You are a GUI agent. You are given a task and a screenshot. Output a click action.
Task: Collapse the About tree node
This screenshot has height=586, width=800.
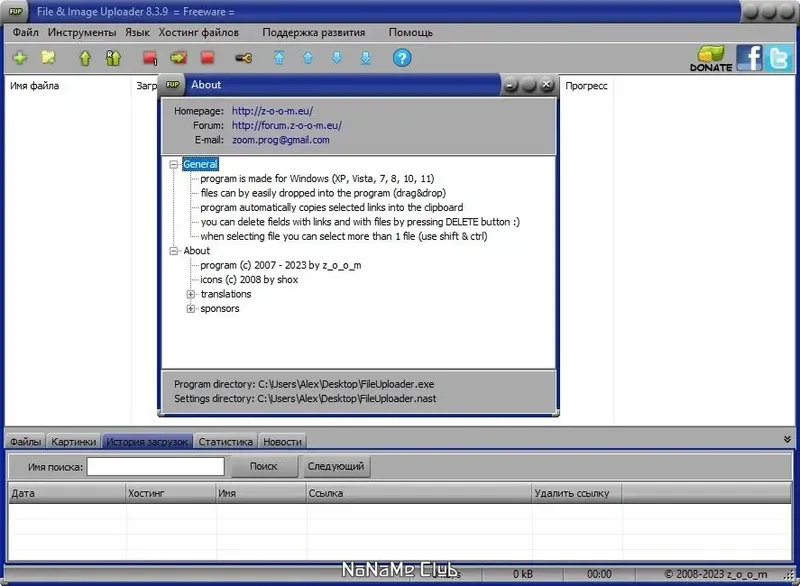click(x=173, y=251)
